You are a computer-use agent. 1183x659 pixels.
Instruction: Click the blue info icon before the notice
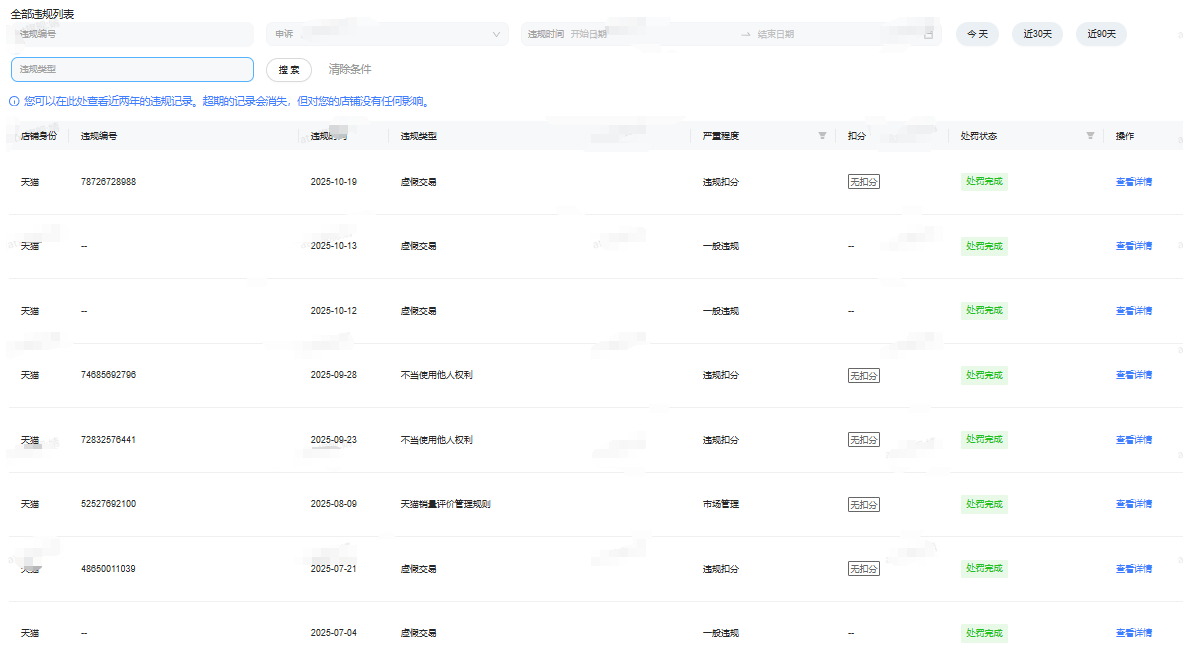[x=14, y=101]
